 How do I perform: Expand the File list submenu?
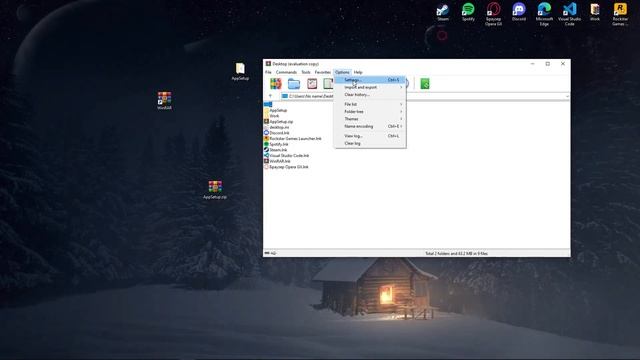370,104
